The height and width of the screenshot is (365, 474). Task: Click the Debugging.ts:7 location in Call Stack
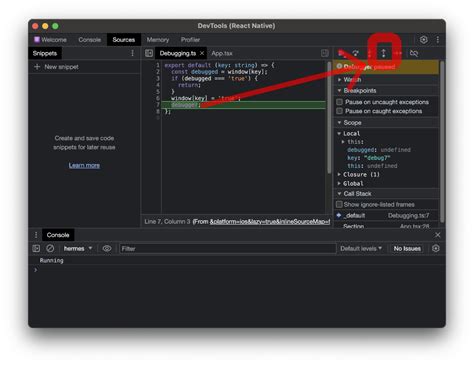pos(409,216)
